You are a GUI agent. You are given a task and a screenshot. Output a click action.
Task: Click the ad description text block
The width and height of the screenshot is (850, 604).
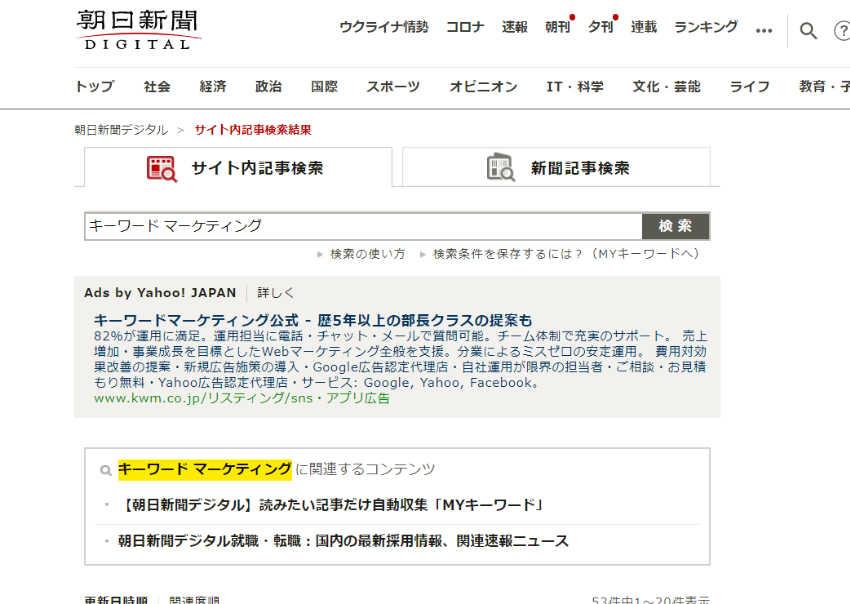(400, 359)
